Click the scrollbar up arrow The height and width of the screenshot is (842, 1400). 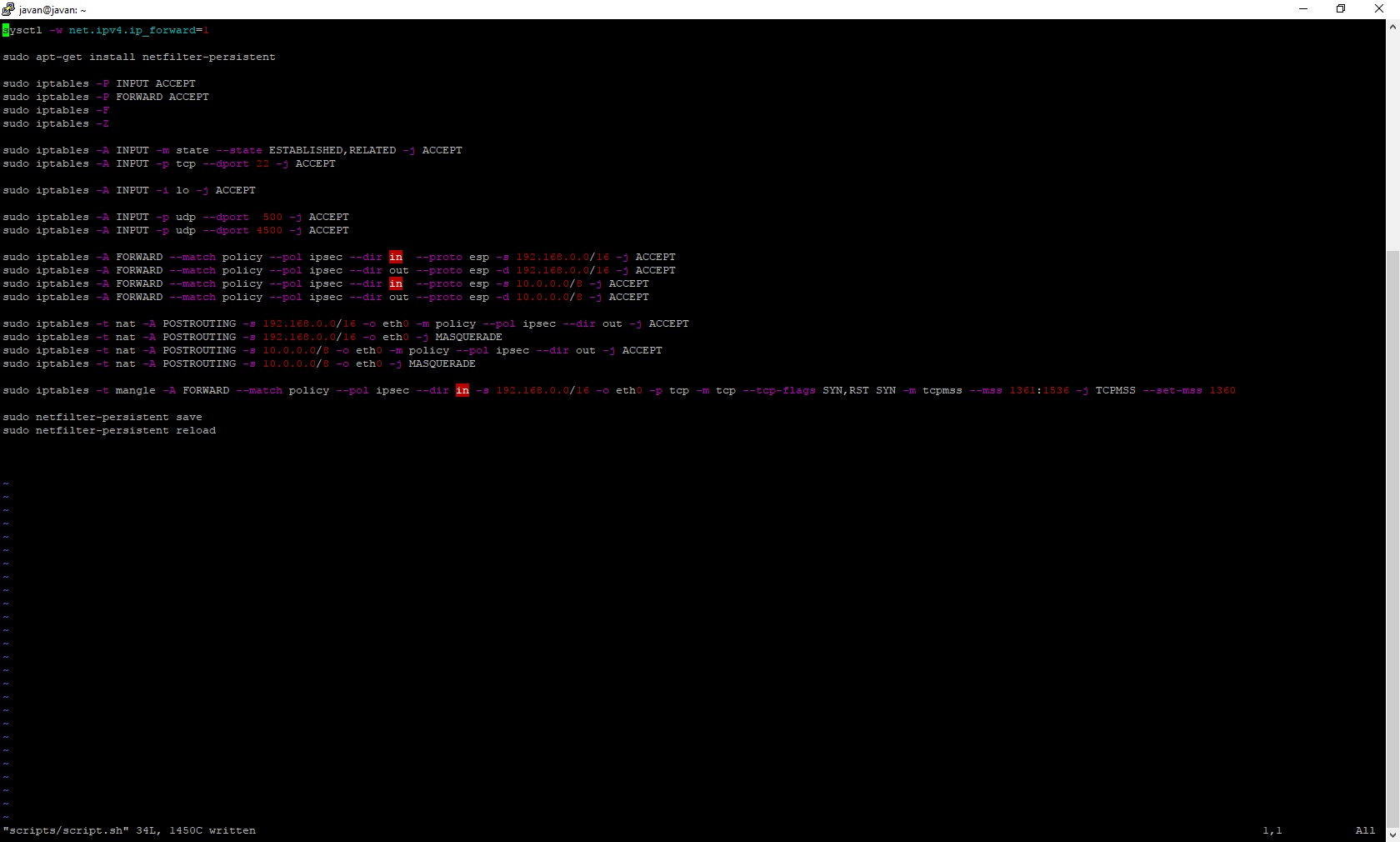click(x=1392, y=27)
